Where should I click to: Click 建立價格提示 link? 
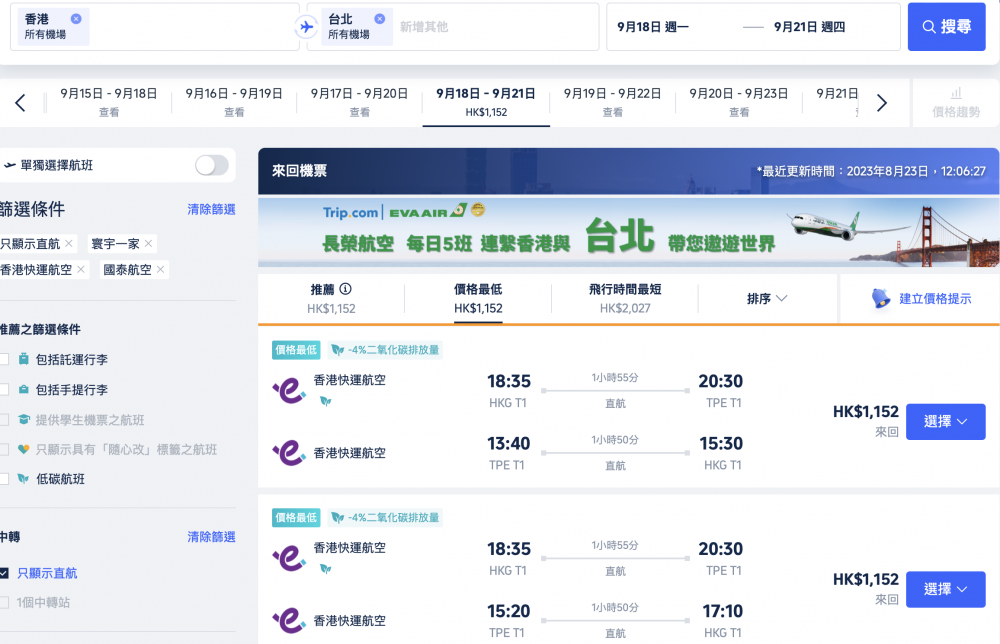click(935, 298)
